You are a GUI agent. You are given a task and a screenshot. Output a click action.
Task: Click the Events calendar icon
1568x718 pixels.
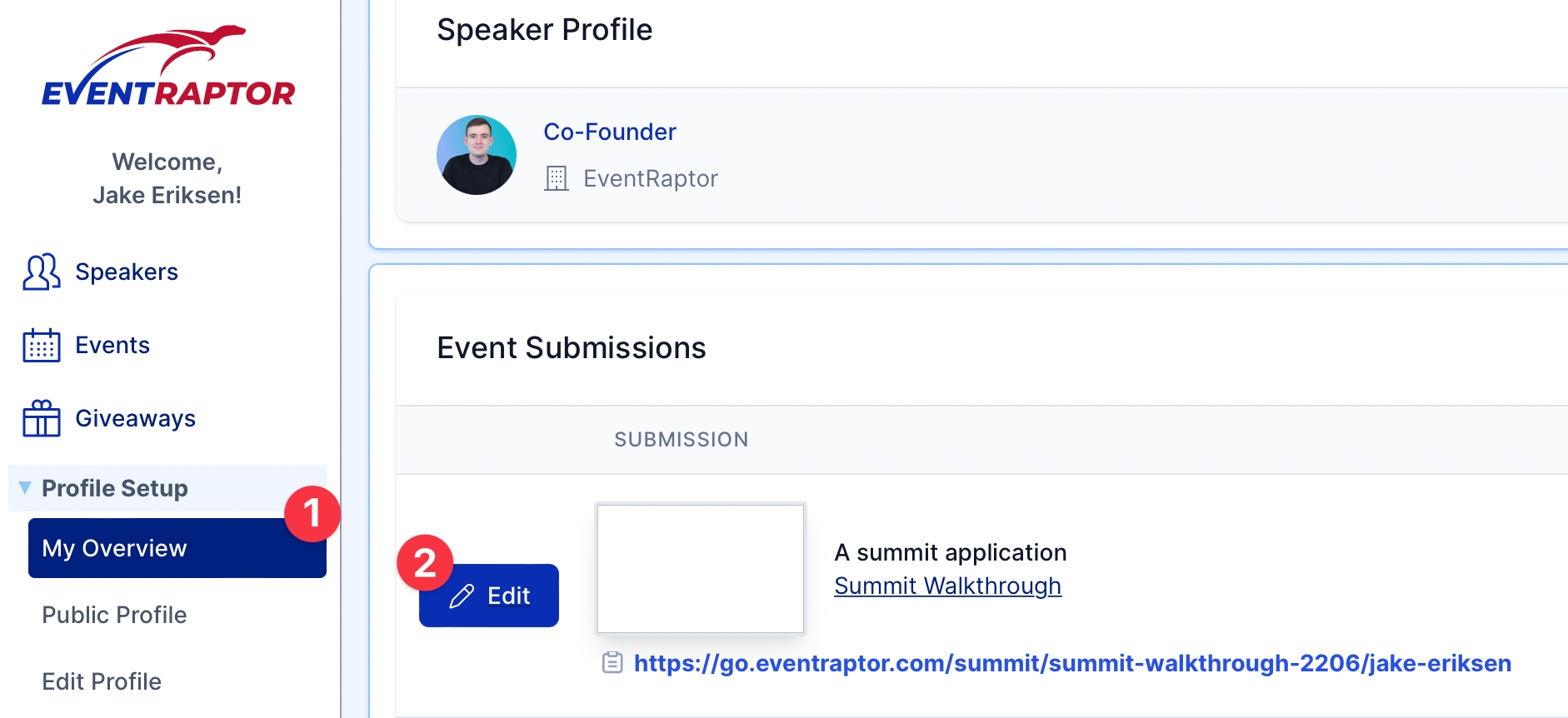click(41, 346)
